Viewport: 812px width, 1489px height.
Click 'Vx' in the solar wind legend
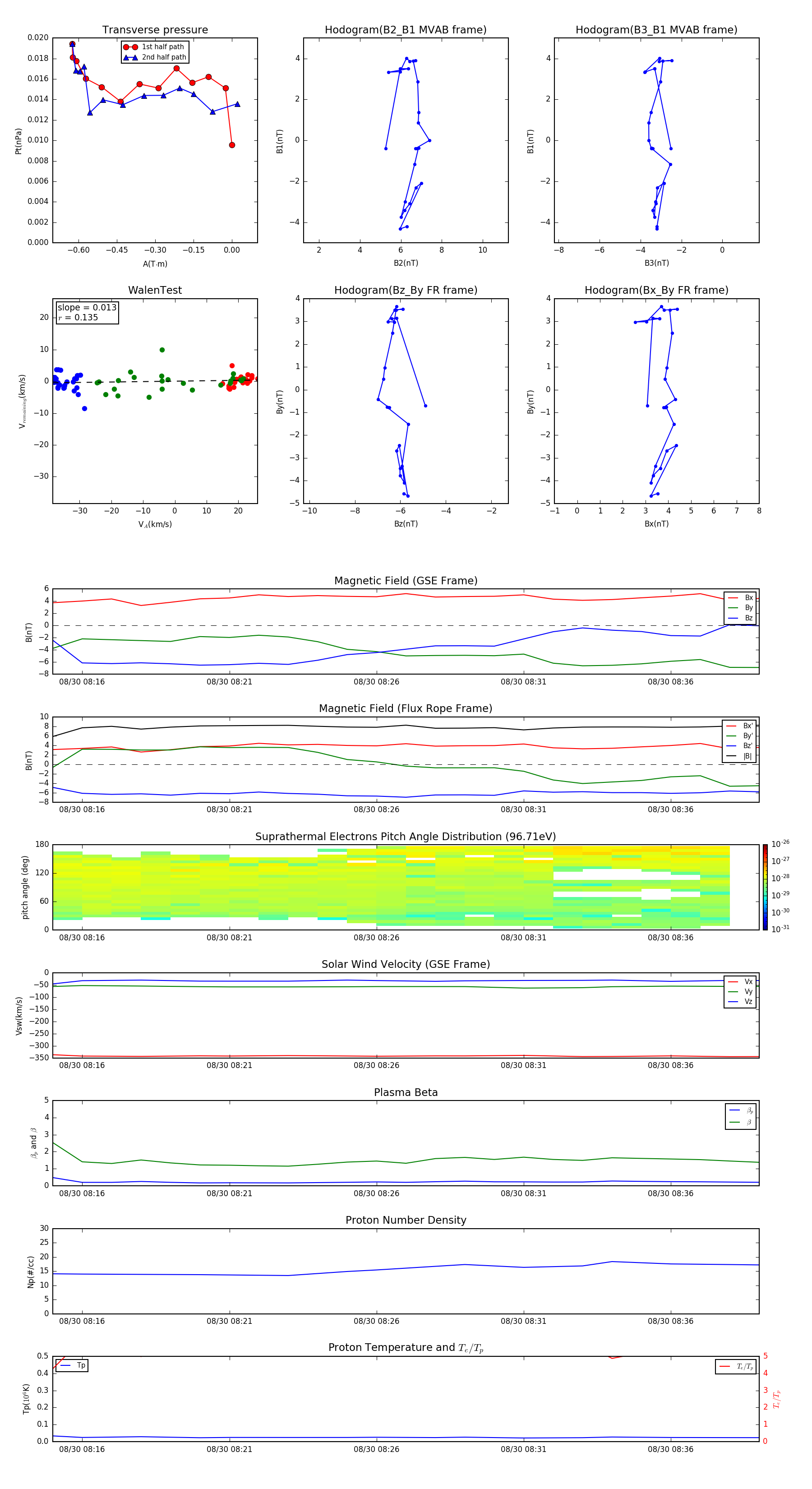point(748,981)
